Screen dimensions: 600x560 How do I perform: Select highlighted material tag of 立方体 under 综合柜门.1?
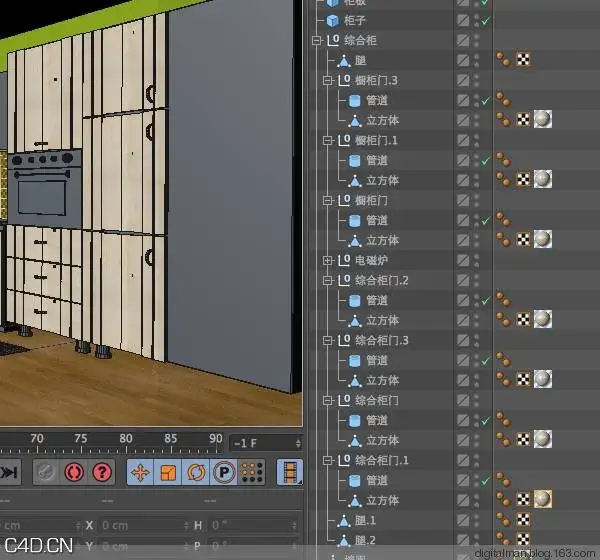(x=543, y=499)
